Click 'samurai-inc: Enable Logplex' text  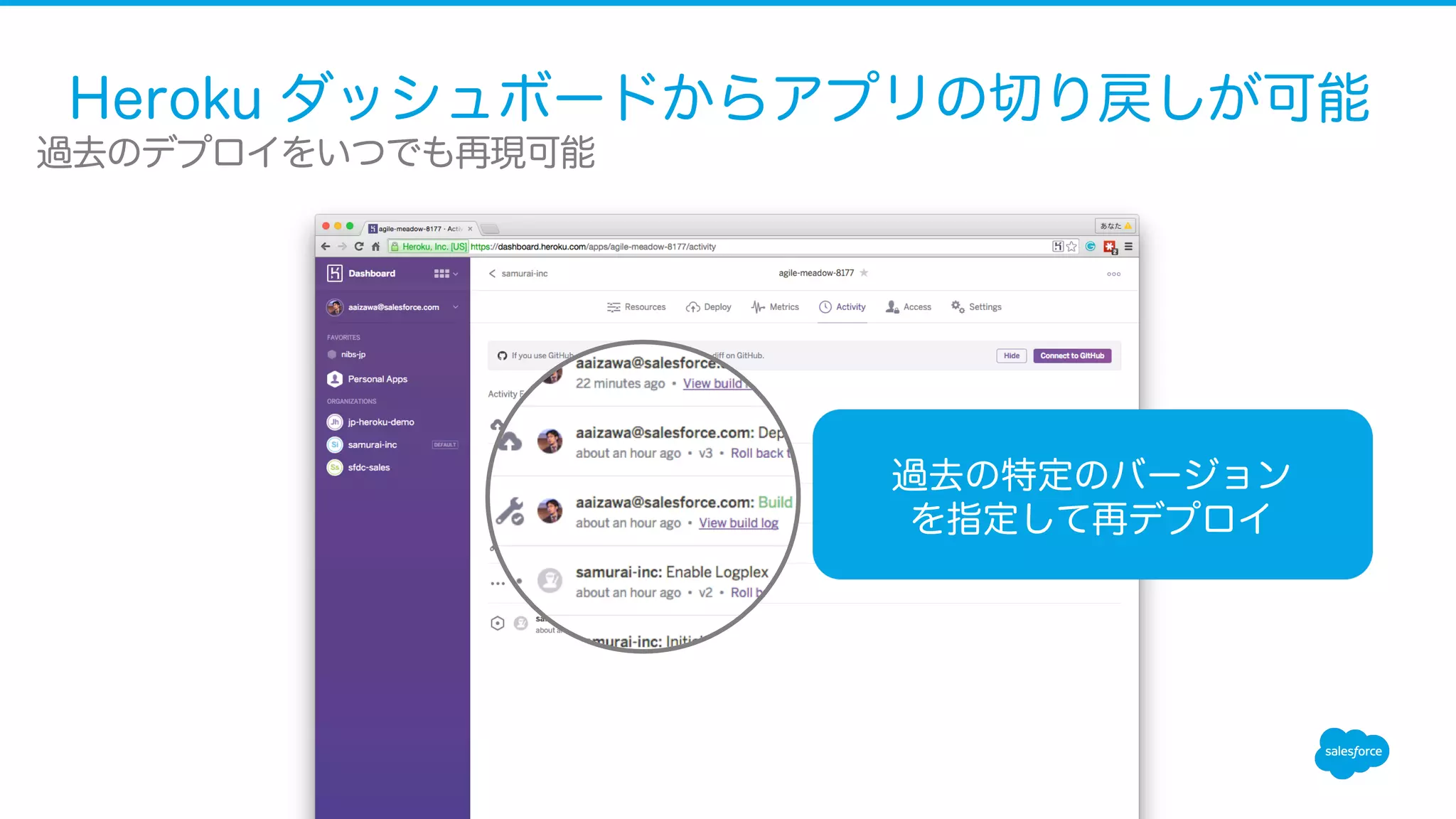pyautogui.click(x=672, y=572)
